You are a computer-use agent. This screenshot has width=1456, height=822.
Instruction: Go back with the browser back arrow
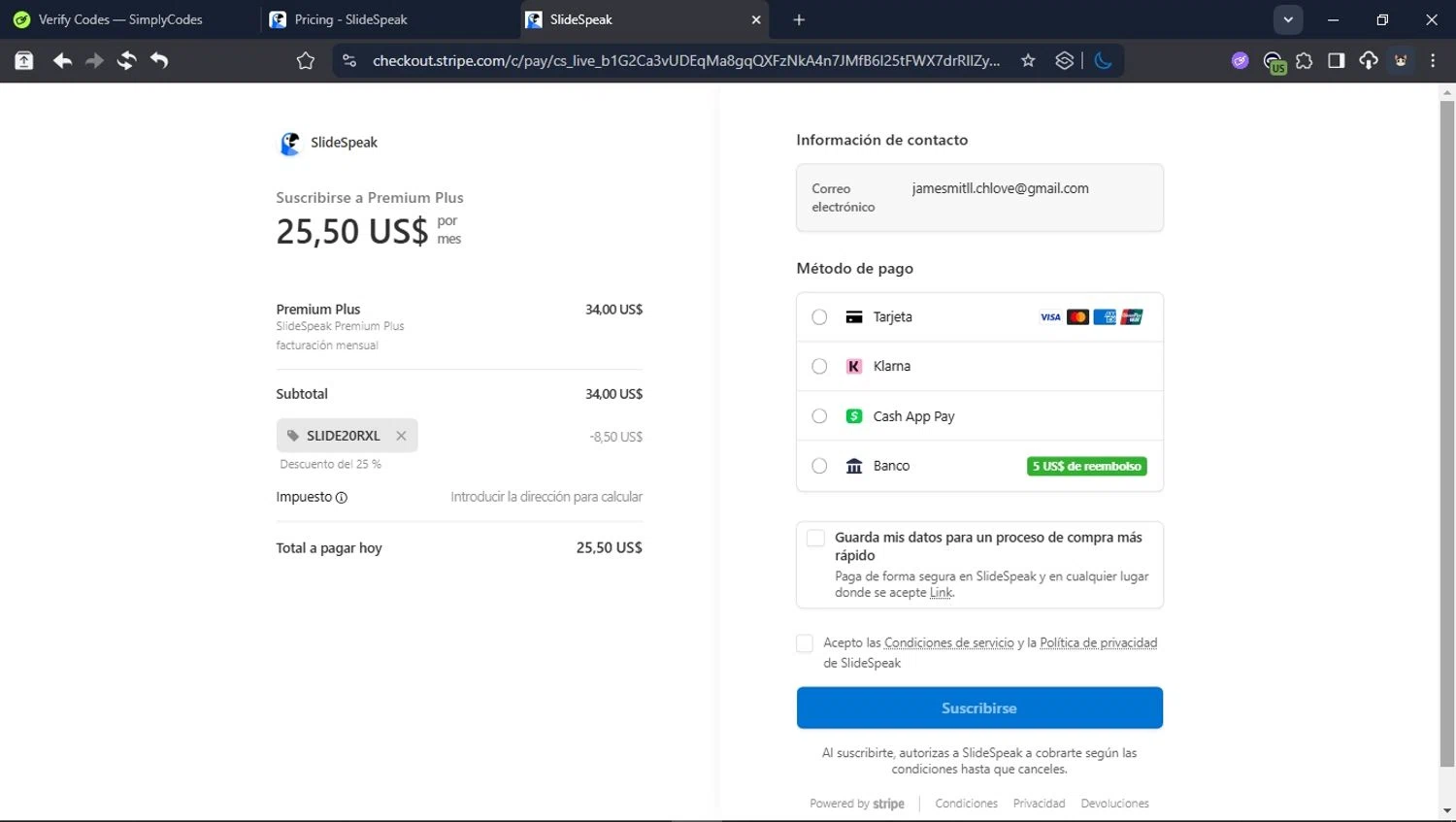(x=62, y=60)
